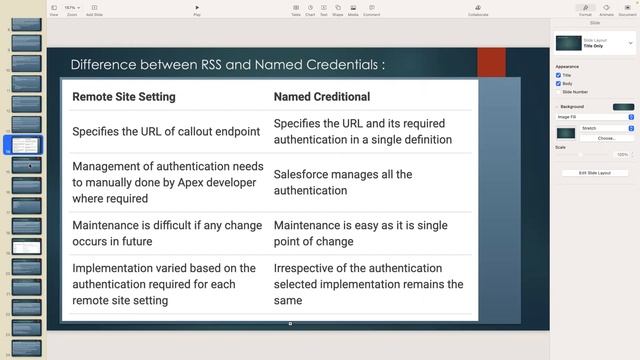Screen dimensions: 640x360
Task: Switch to the Document inspector tab
Action: click(x=627, y=8)
